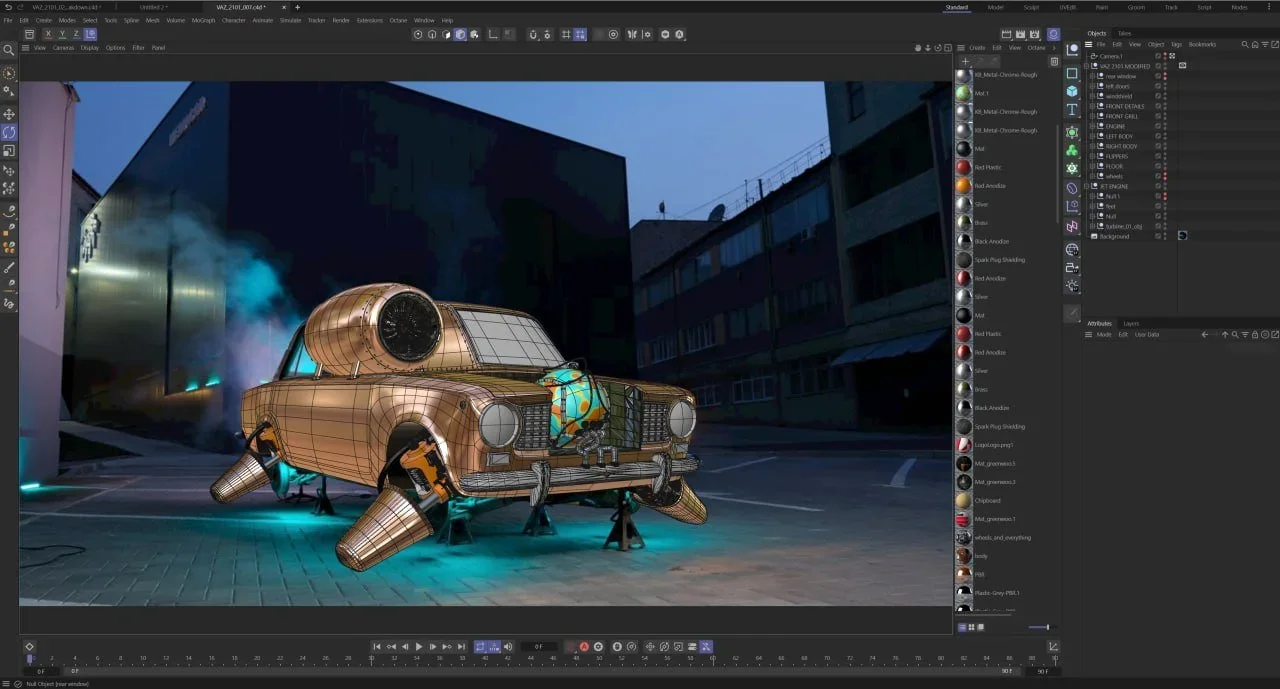1280x689 pixels.
Task: Create new material with plus icon
Action: tap(965, 61)
